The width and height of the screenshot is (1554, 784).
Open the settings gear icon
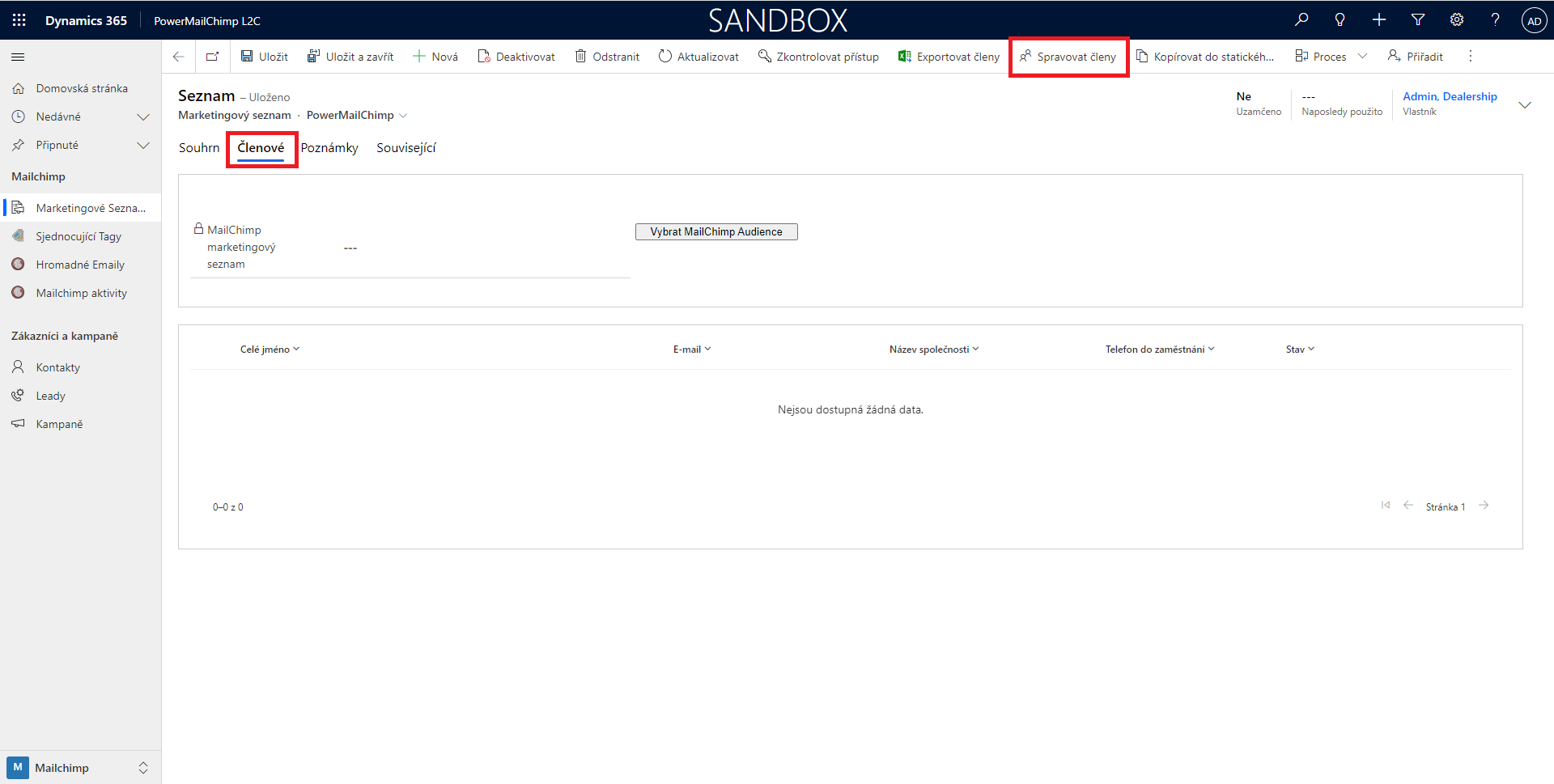1457,20
